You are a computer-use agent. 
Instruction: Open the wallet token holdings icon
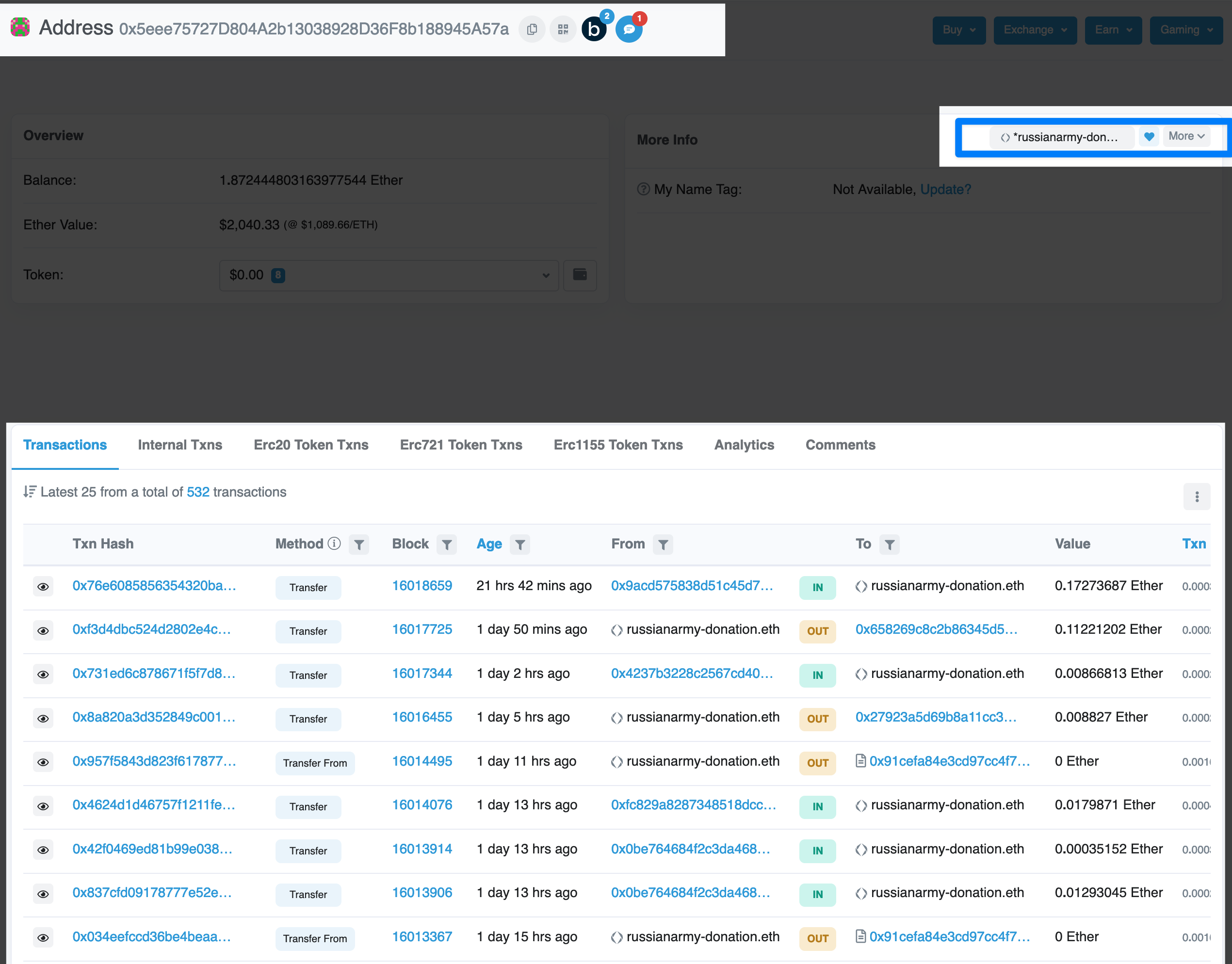(580, 275)
